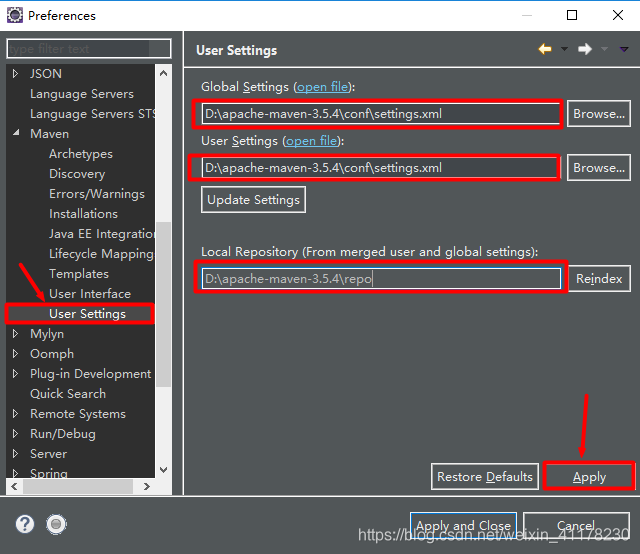Open the back history dropdown arrow

[x=564, y=49]
